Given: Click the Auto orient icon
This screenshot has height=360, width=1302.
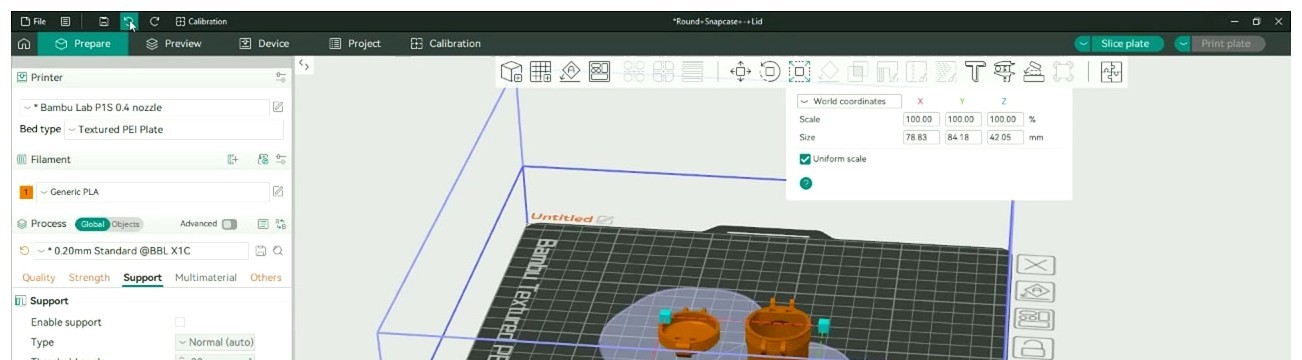Looking at the screenshot, I should (570, 71).
